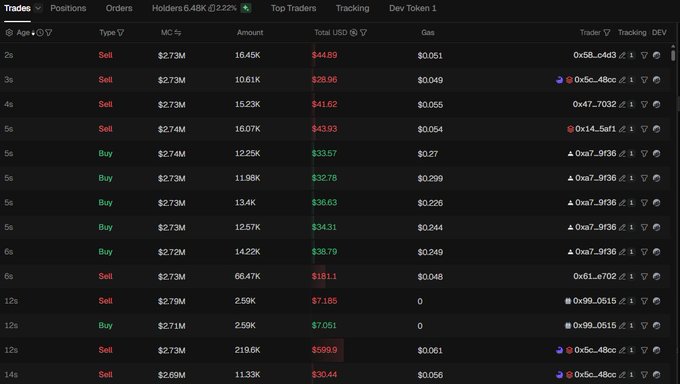This screenshot has height=384, width=680.
Task: Expand the Trades tab dropdown chevron
Action: (x=38, y=8)
